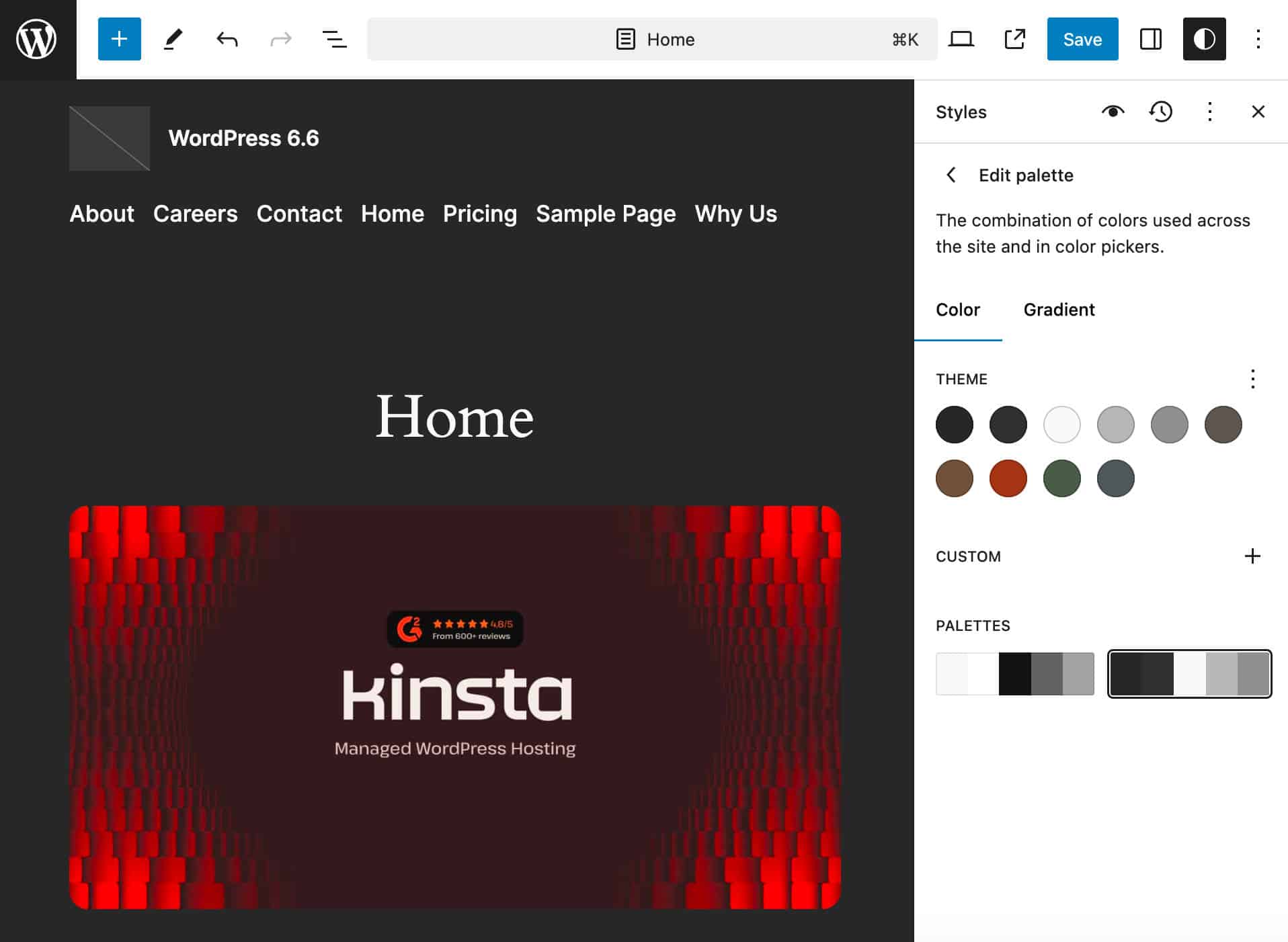
Task: Switch to the Gradient tab
Action: click(1059, 310)
